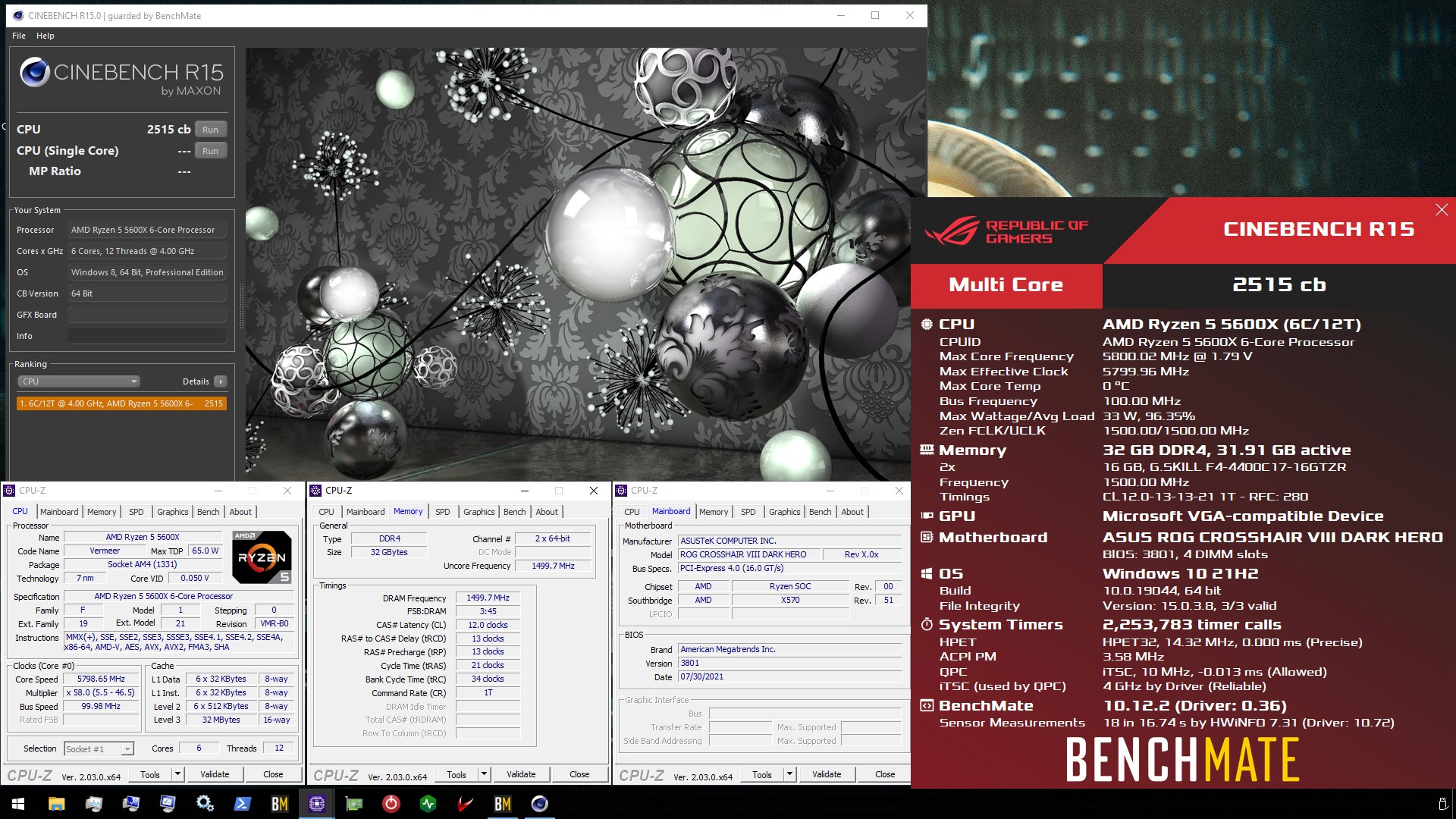Viewport: 1456px width, 819px height.
Task: Click Tools button in CPU-Z CPU window
Action: tap(150, 774)
